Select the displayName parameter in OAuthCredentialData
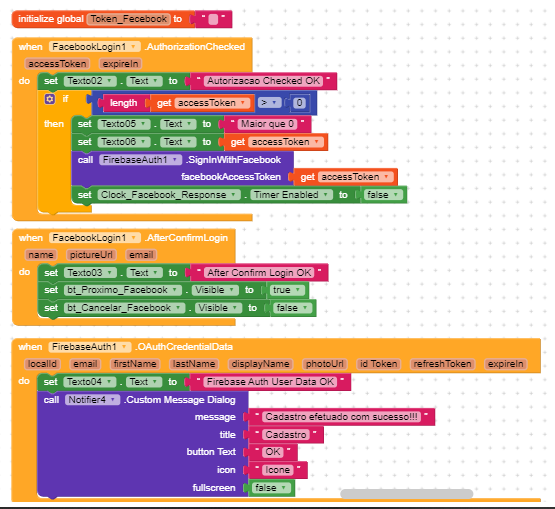Image resolution: width=555 pixels, height=509 pixels. click(260, 364)
